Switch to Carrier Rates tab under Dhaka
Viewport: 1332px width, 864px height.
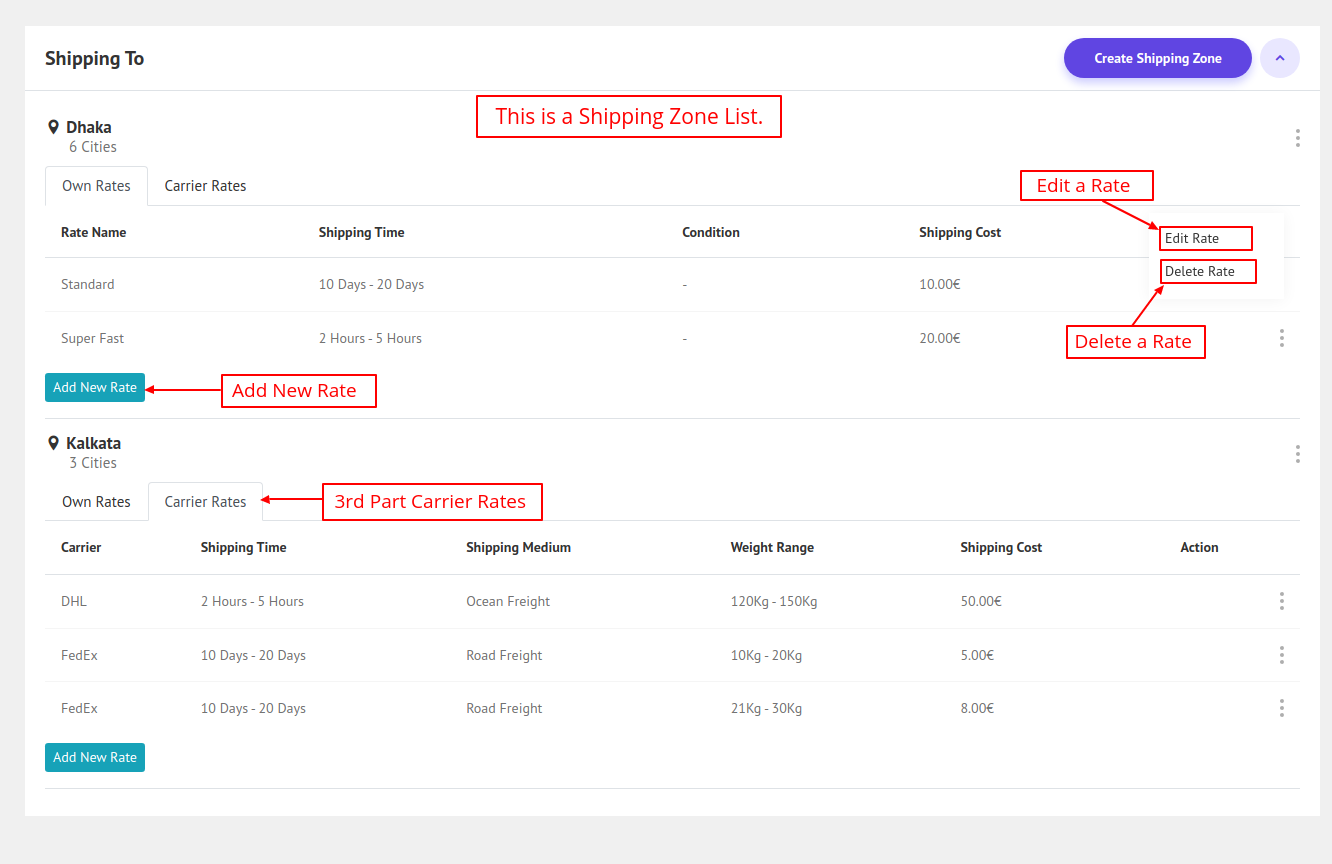point(205,186)
